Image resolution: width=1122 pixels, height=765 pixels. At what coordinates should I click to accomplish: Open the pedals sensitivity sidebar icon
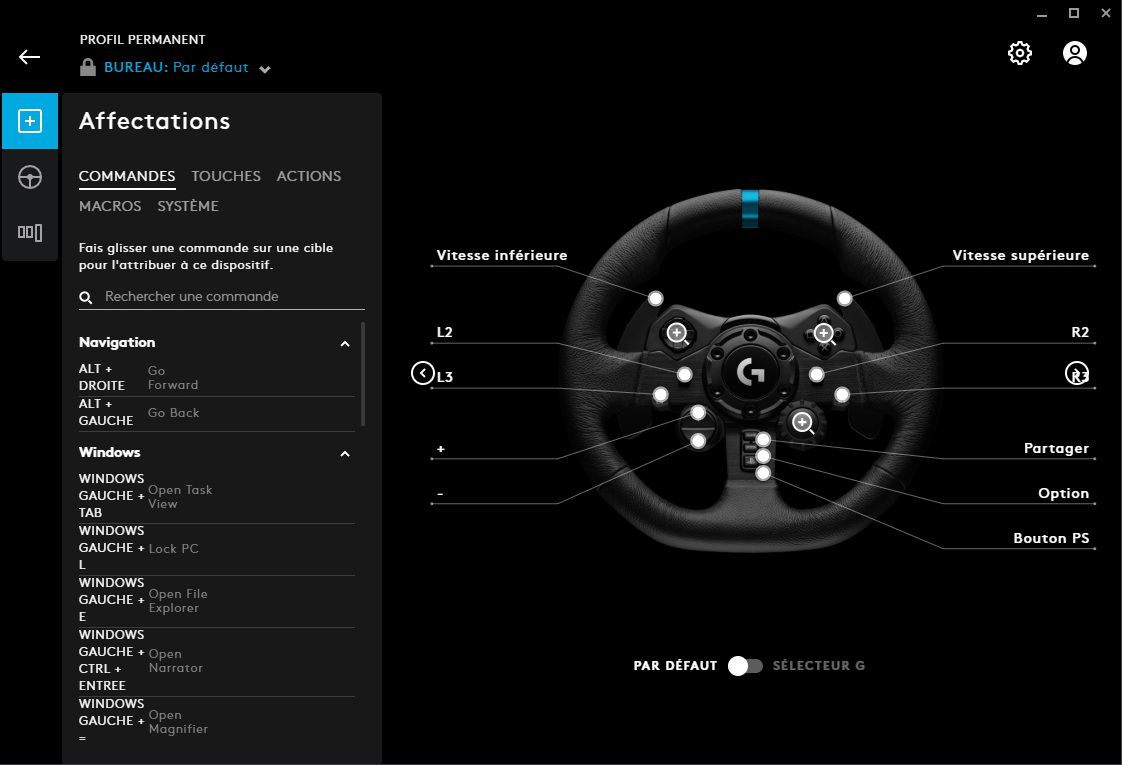[30, 233]
